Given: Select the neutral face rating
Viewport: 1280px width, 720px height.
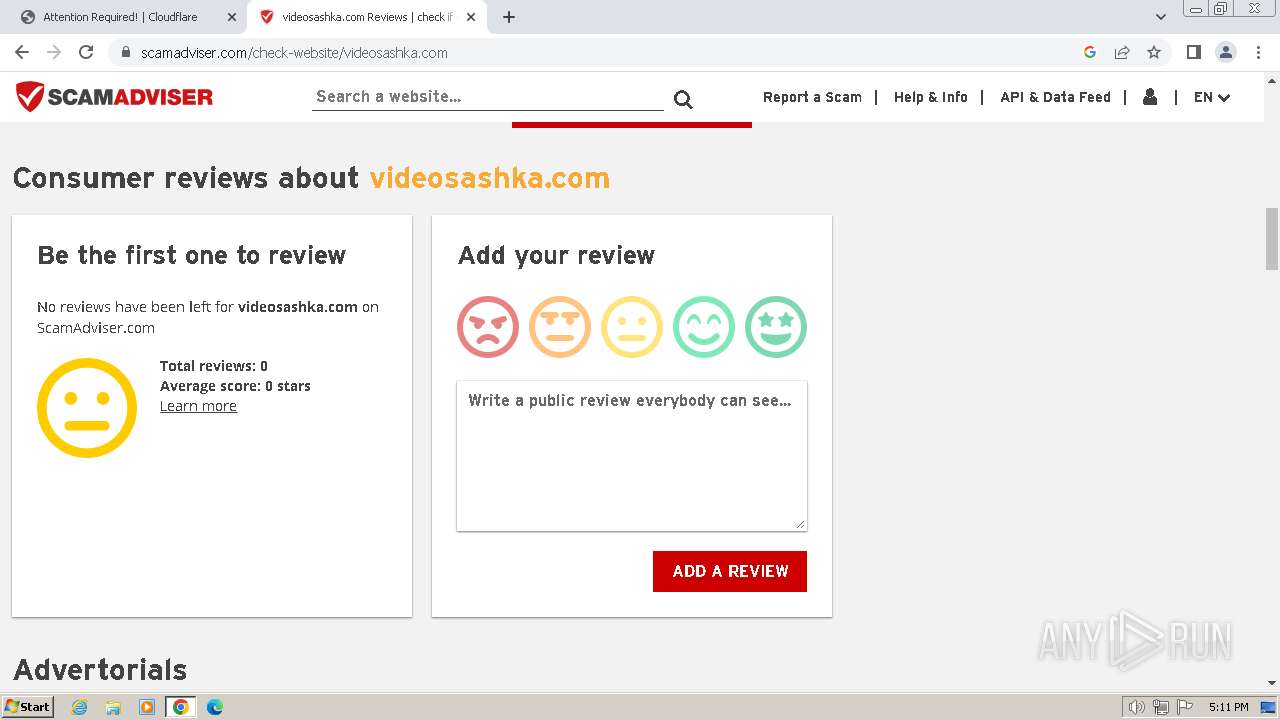Looking at the screenshot, I should pos(632,327).
